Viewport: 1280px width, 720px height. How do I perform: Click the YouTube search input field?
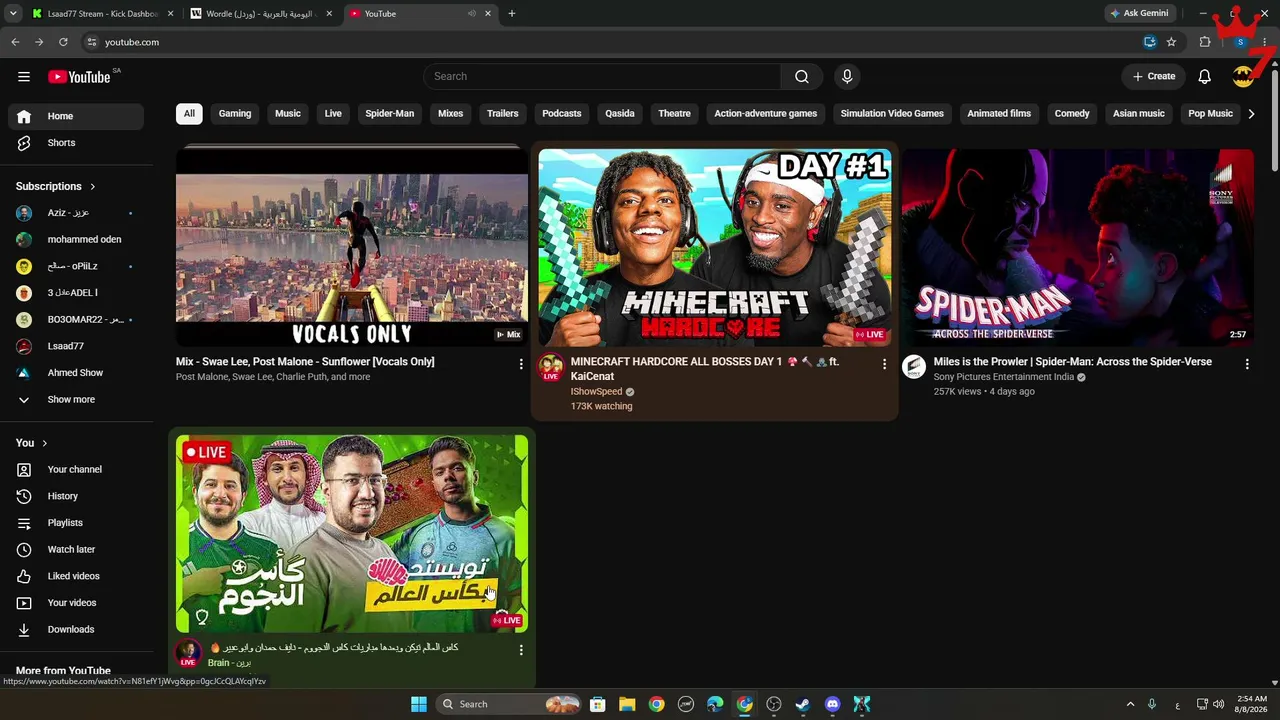coord(603,77)
